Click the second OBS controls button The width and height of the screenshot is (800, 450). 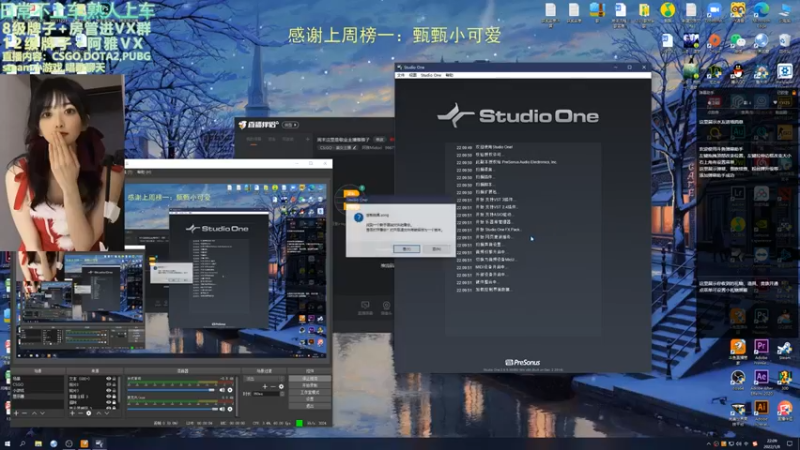[310, 385]
